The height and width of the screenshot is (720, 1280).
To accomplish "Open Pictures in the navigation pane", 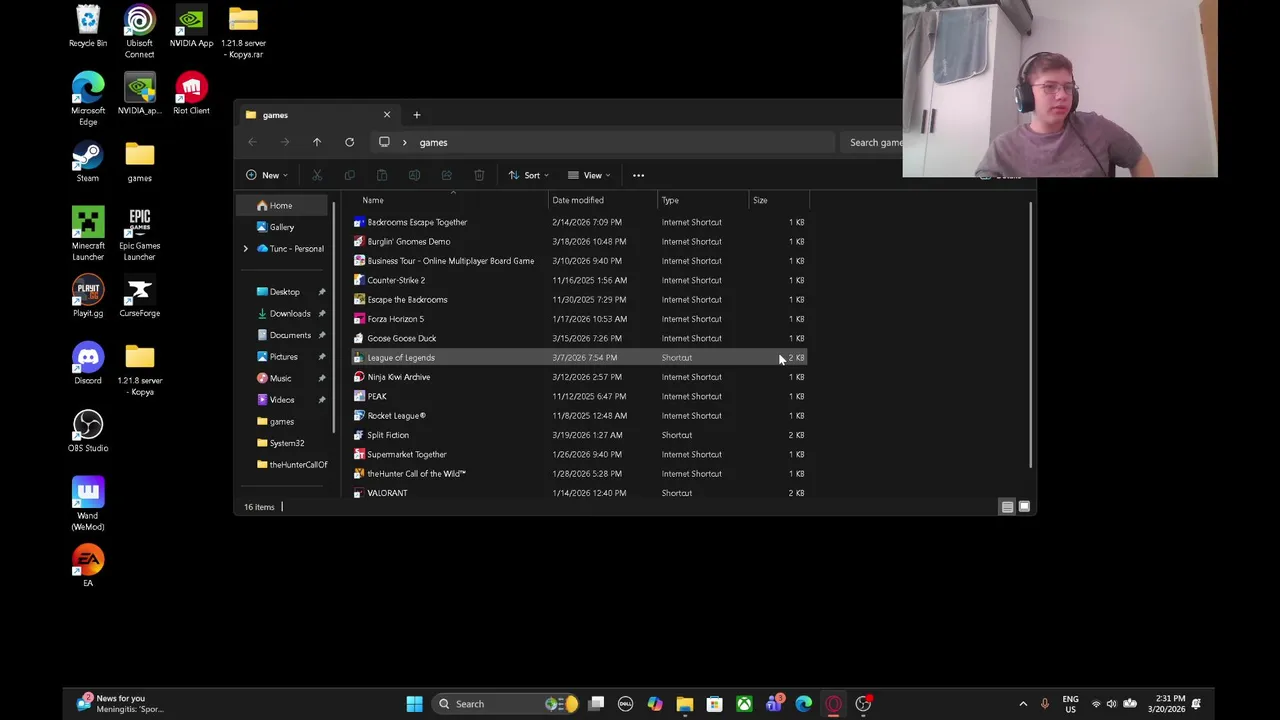I will [x=285, y=357].
